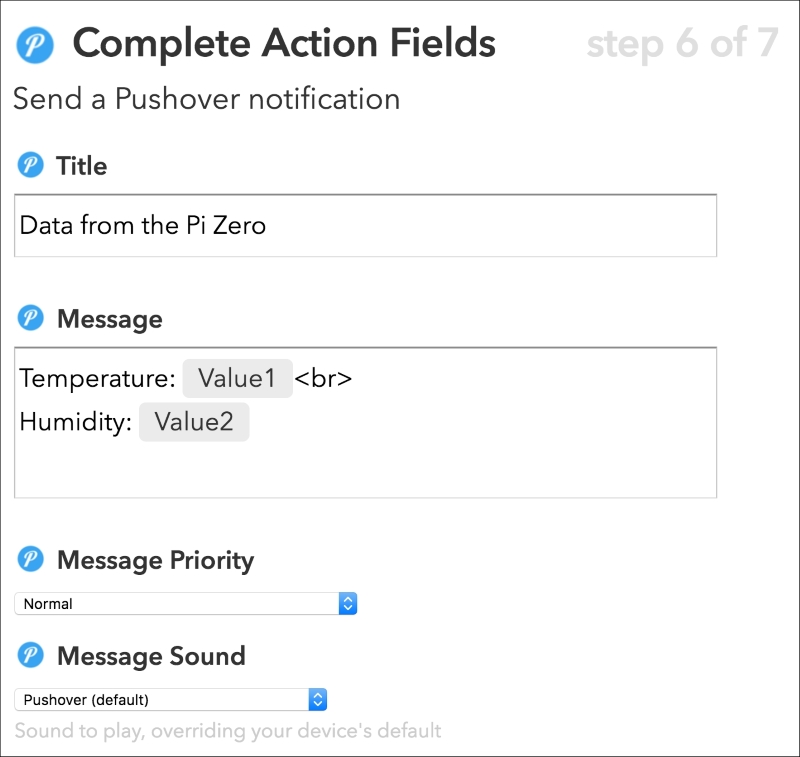Select the Value1 ingredient tag
This screenshot has height=757, width=800.
coord(238,378)
